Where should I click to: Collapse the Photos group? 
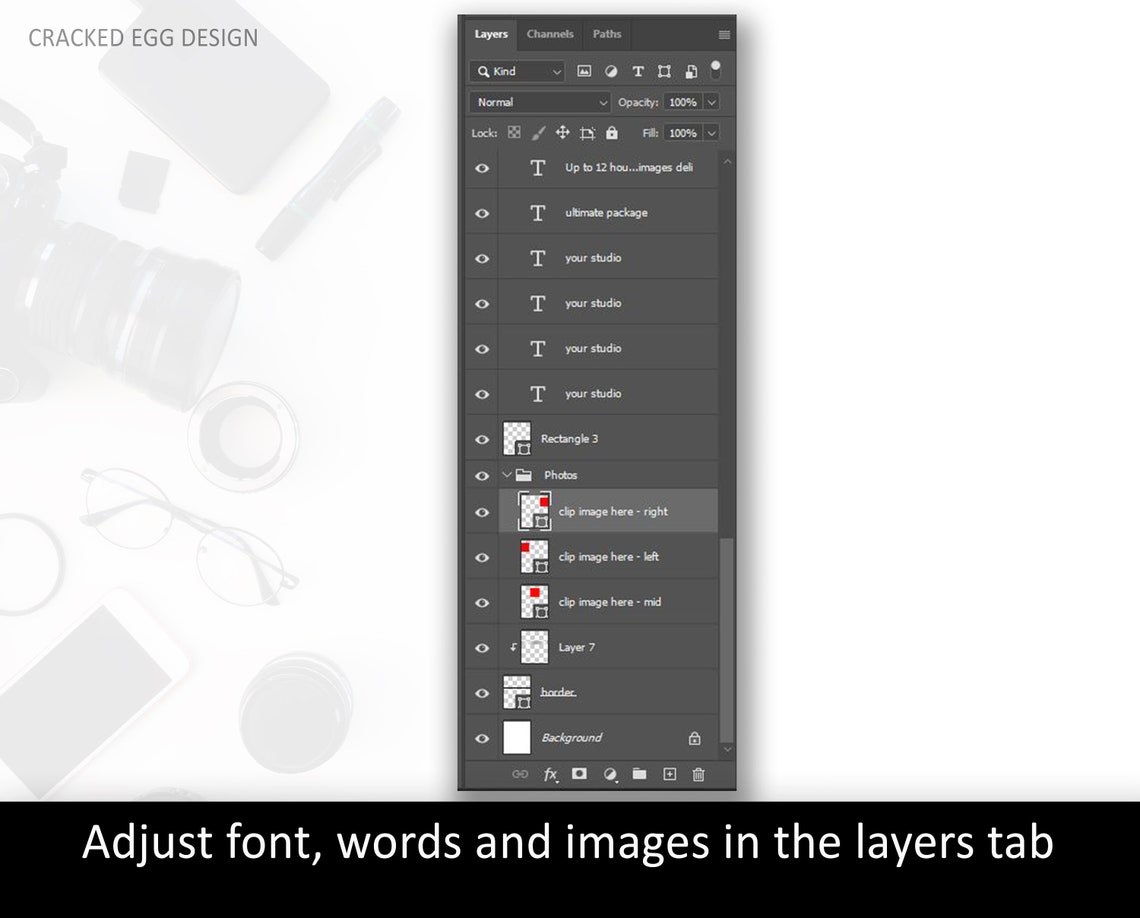click(x=508, y=475)
